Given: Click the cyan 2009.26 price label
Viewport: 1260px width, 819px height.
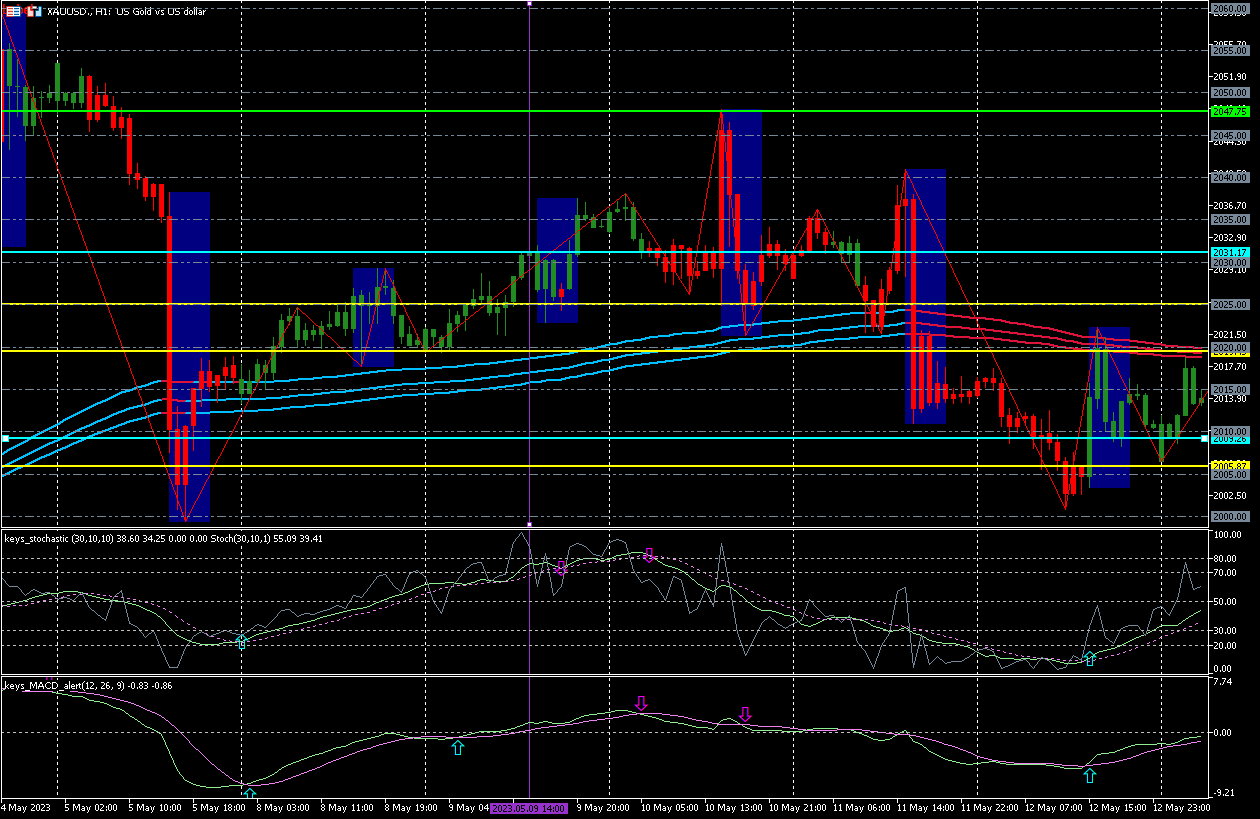Looking at the screenshot, I should tap(1229, 439).
